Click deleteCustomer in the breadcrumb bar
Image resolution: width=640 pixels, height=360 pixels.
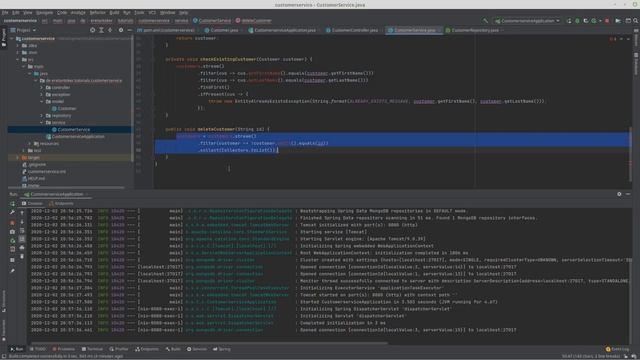[x=253, y=20]
